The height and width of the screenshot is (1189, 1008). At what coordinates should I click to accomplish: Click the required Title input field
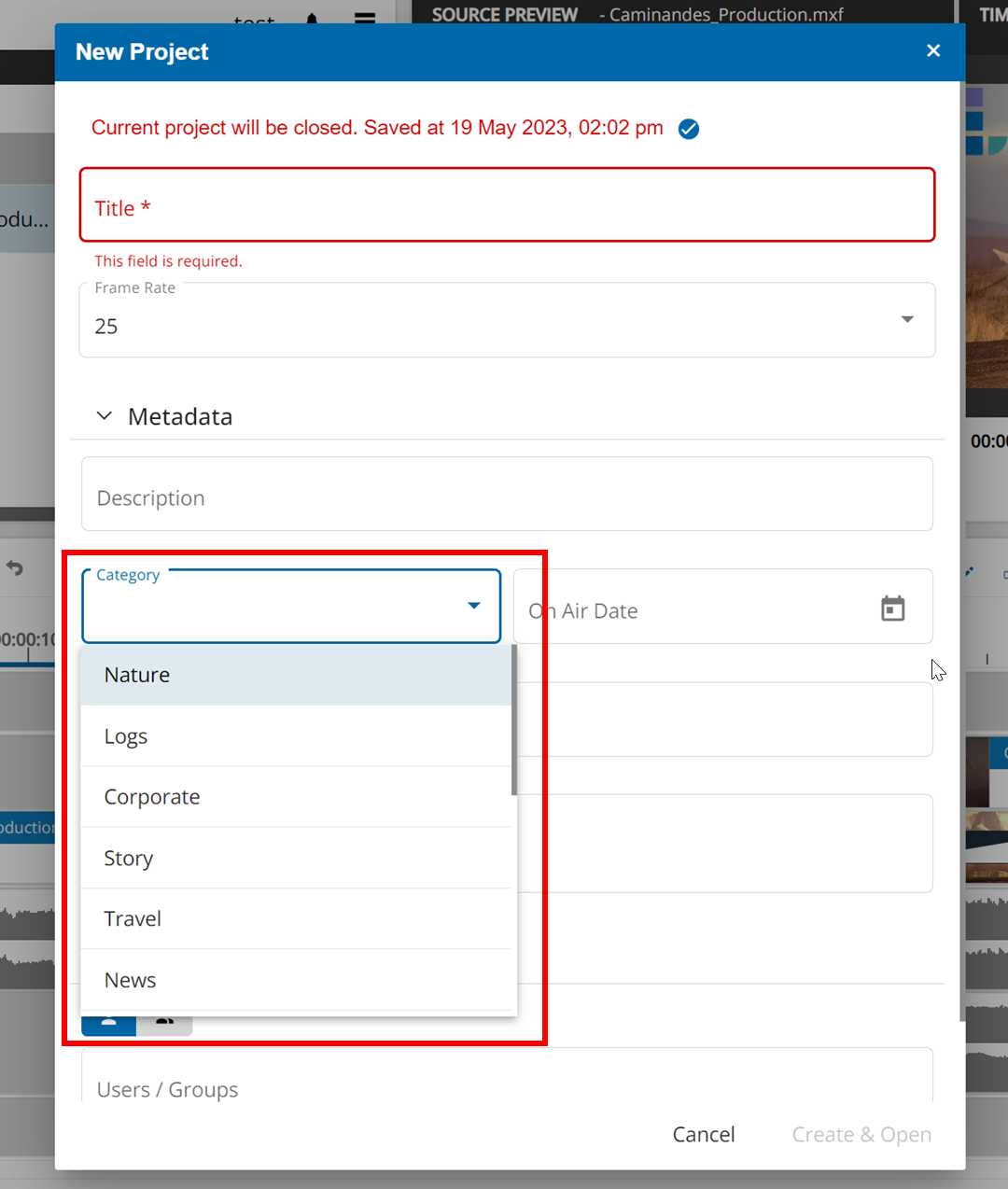(x=507, y=204)
